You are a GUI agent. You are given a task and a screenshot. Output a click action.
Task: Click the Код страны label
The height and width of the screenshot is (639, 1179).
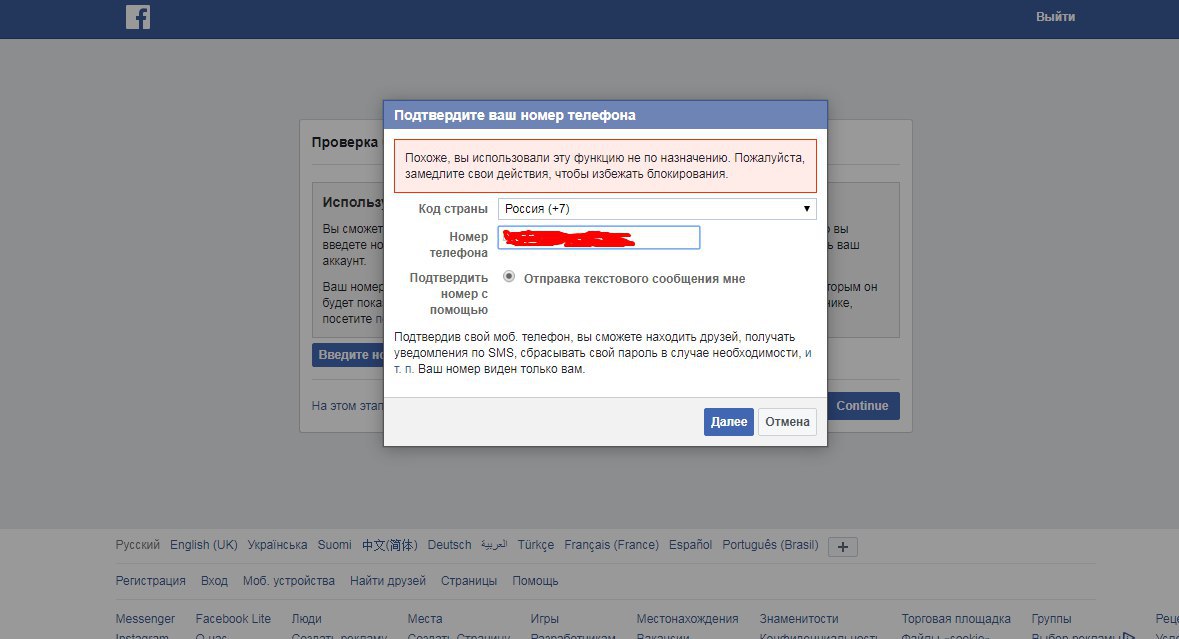pos(453,209)
